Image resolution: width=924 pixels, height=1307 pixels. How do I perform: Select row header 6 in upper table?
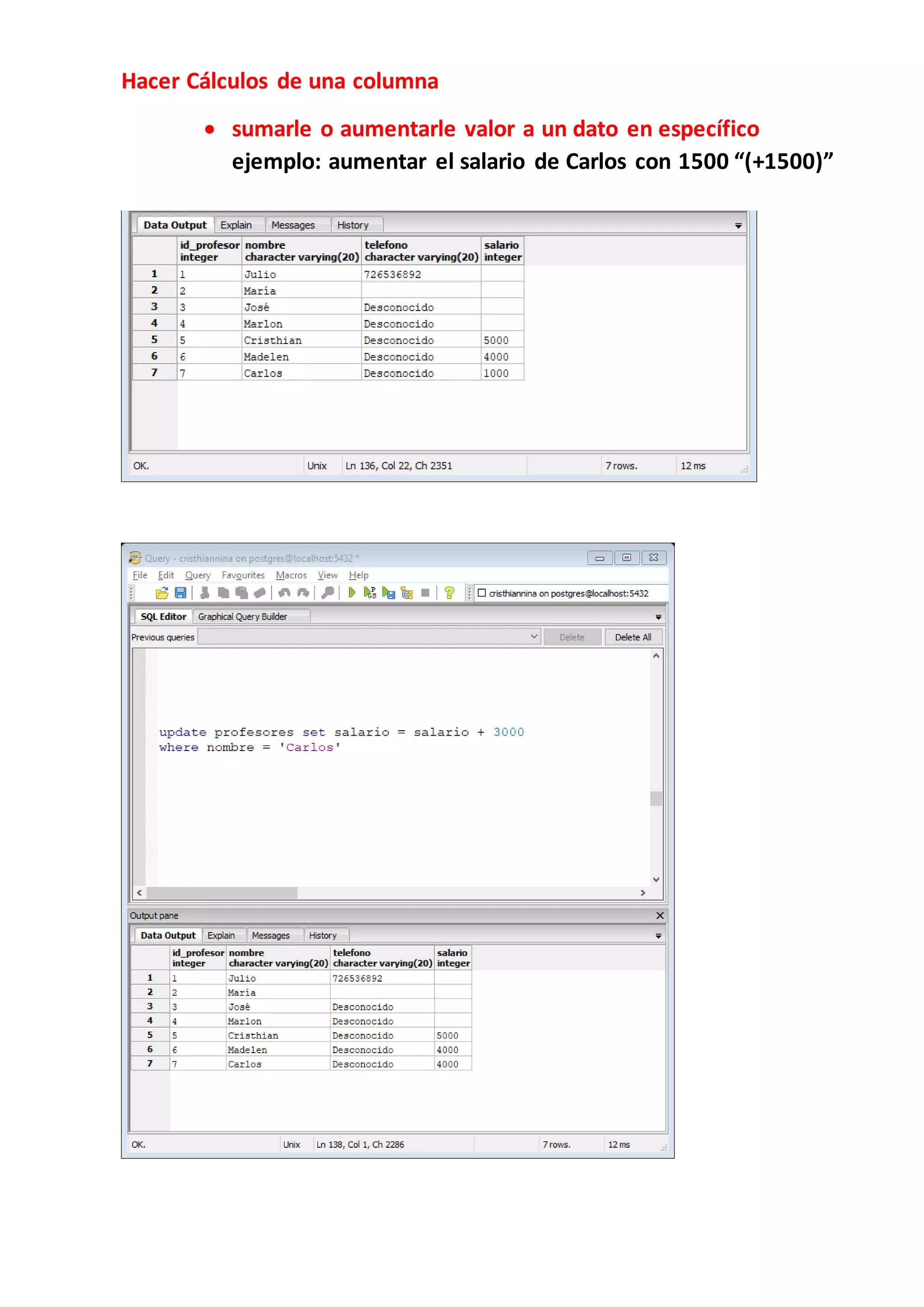(x=154, y=356)
